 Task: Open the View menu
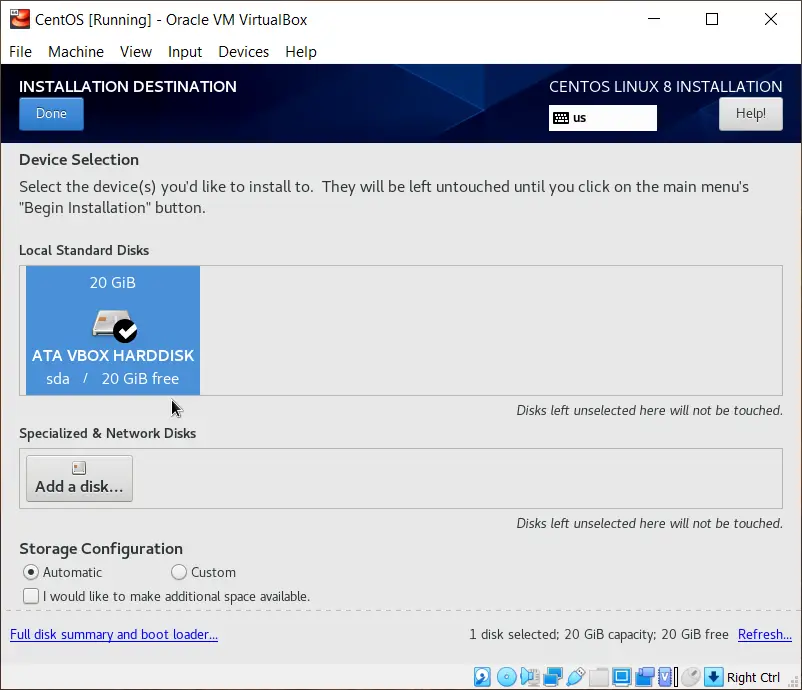pos(136,52)
